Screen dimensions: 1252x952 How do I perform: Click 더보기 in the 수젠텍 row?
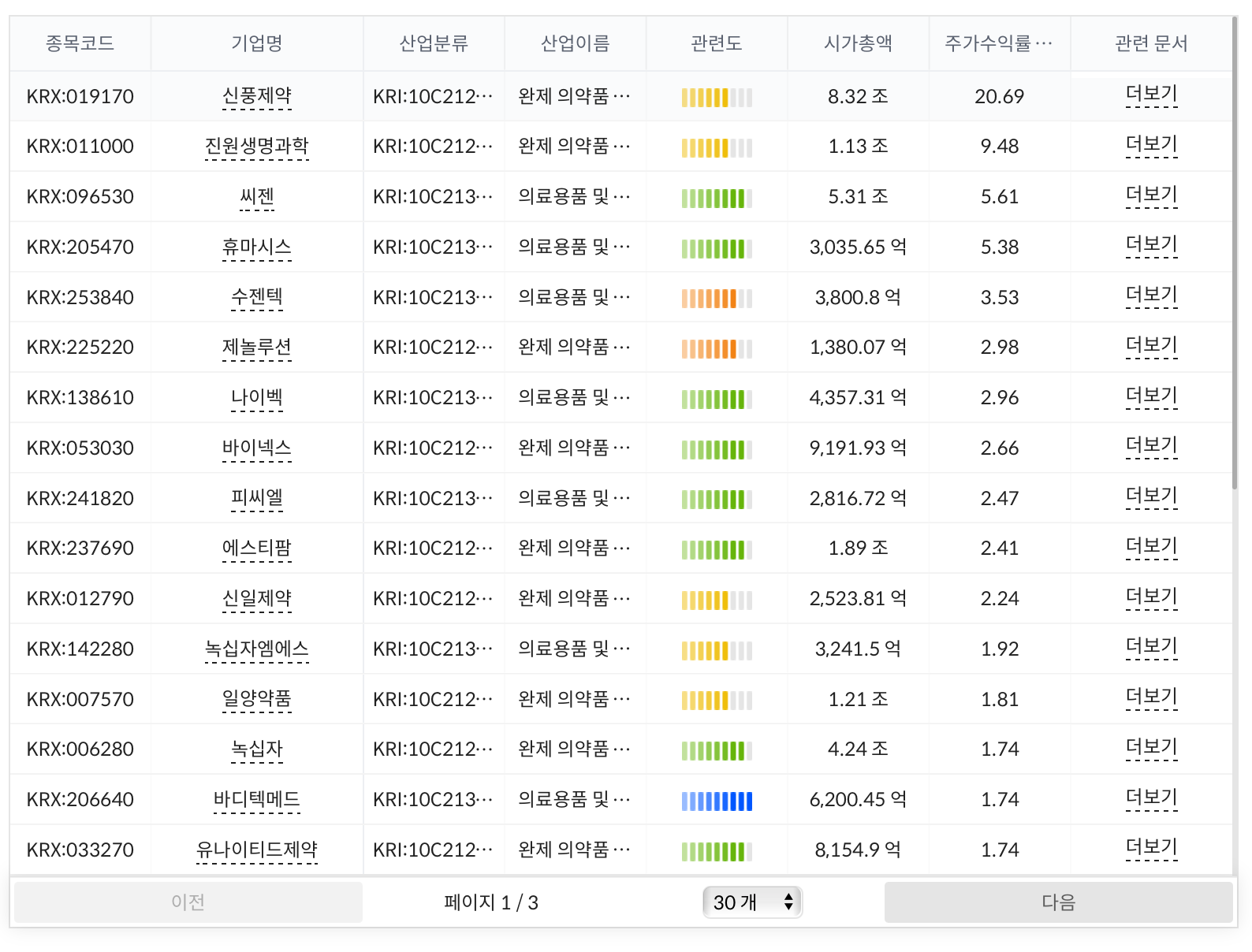coord(1151,296)
